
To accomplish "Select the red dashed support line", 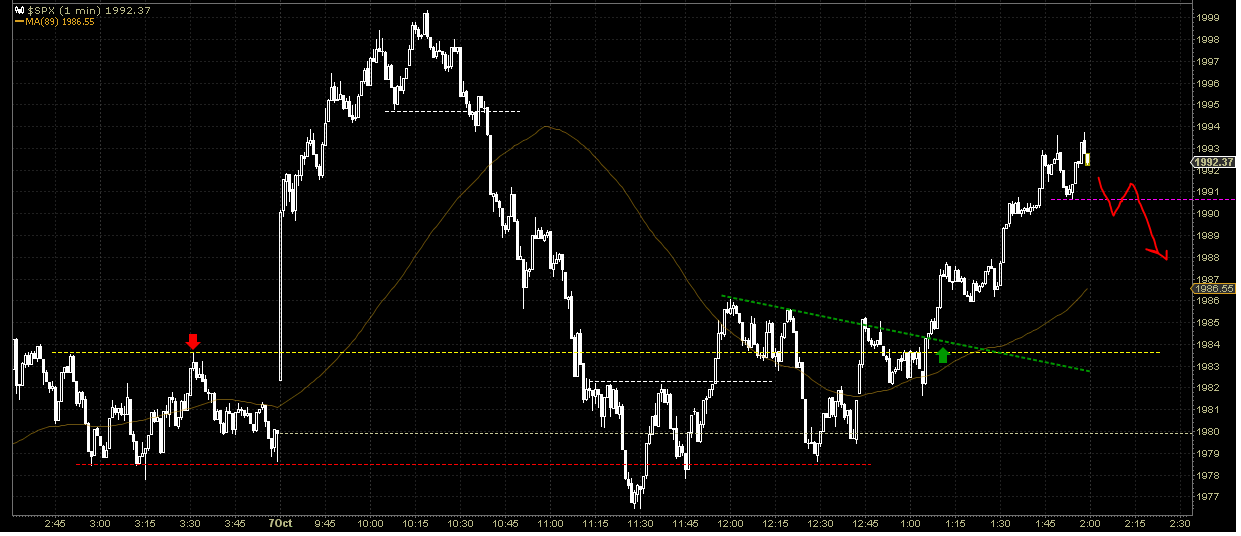I will 474,464.
